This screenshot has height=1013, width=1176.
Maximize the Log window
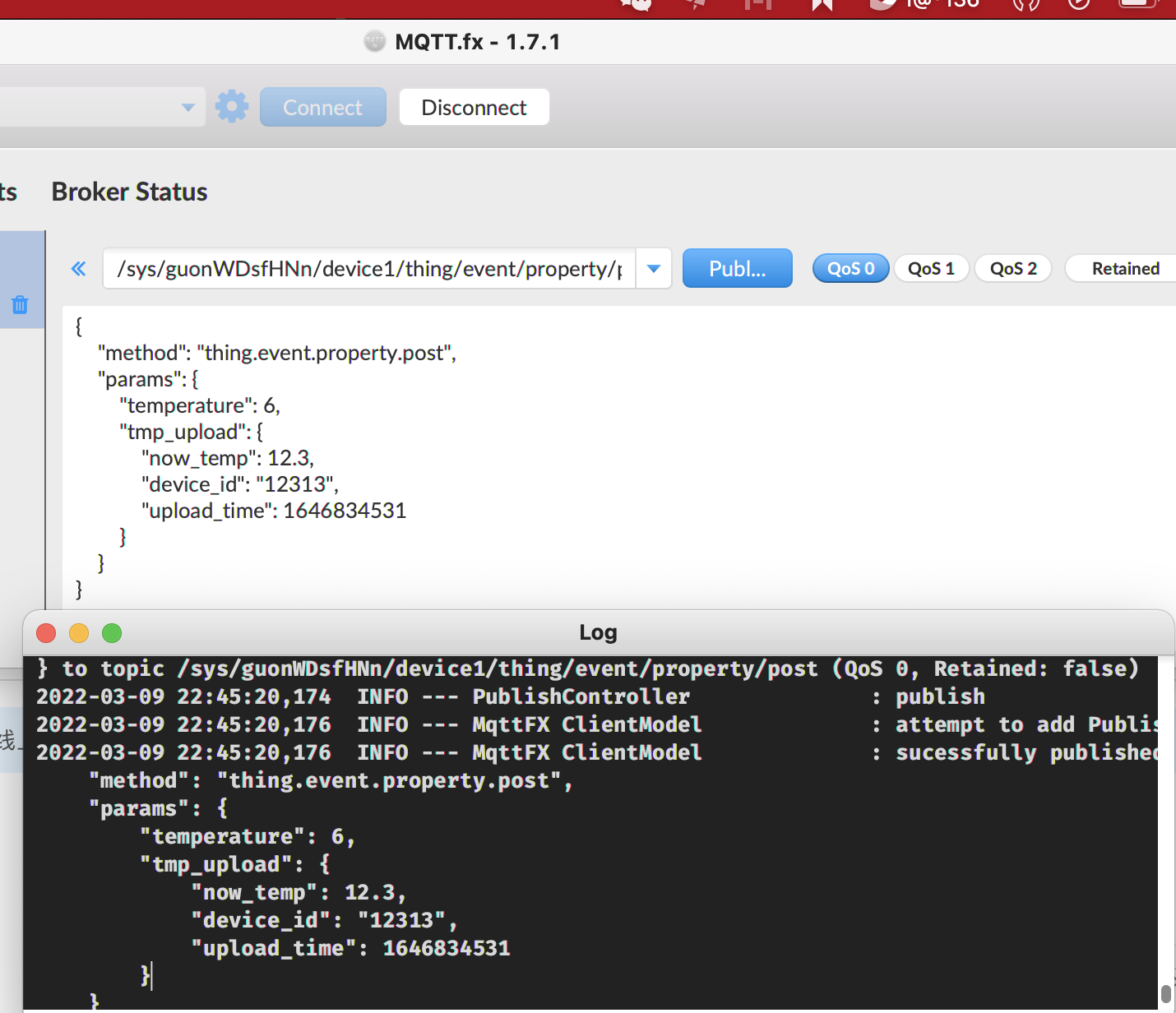pos(112,633)
